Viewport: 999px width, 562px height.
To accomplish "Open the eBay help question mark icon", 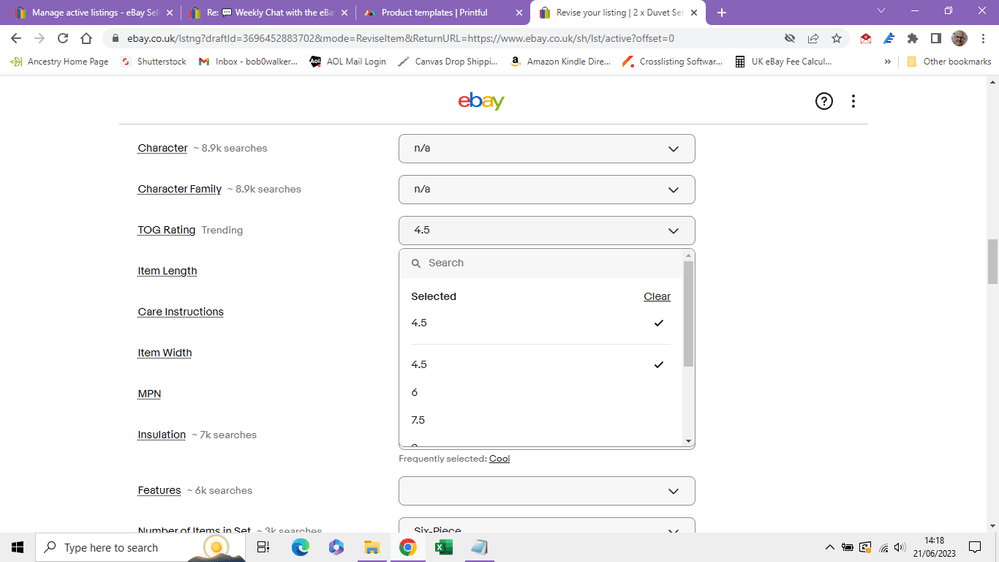I will click(824, 101).
